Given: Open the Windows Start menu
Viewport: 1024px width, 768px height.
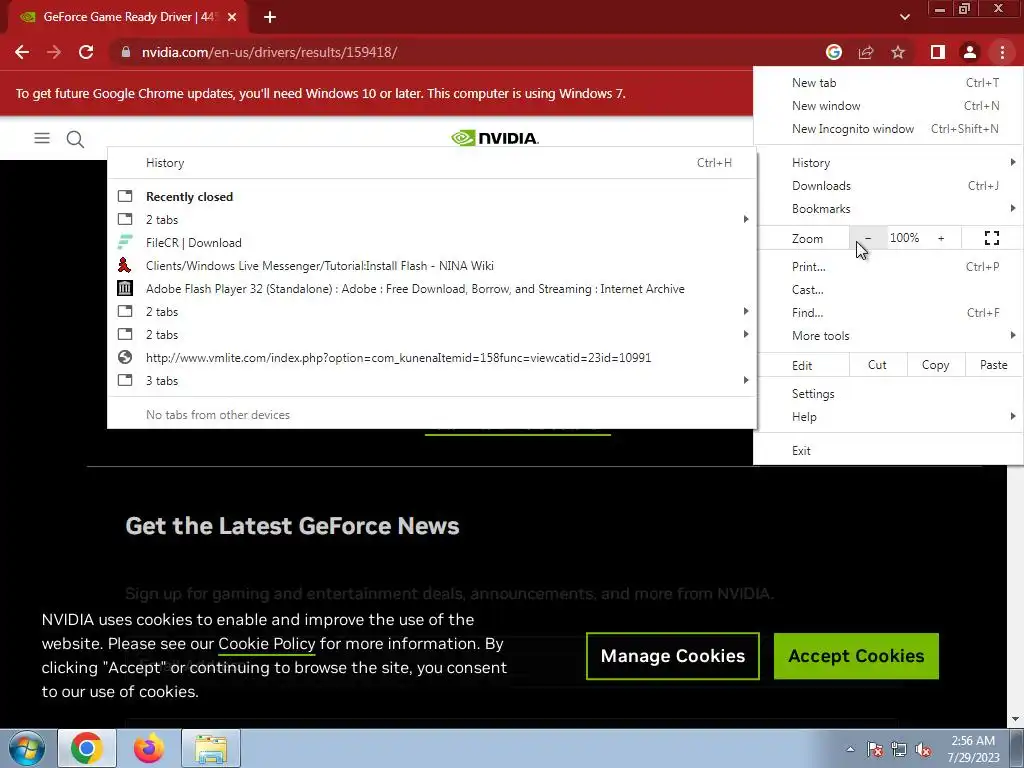Looking at the screenshot, I should click(x=27, y=748).
